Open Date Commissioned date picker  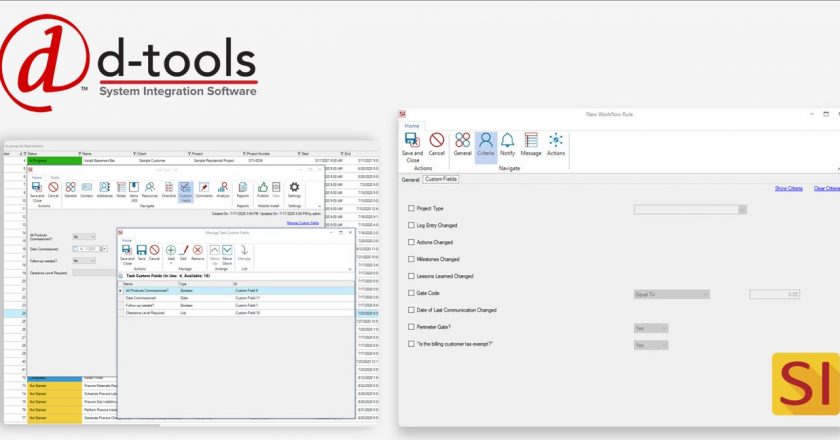[90, 249]
